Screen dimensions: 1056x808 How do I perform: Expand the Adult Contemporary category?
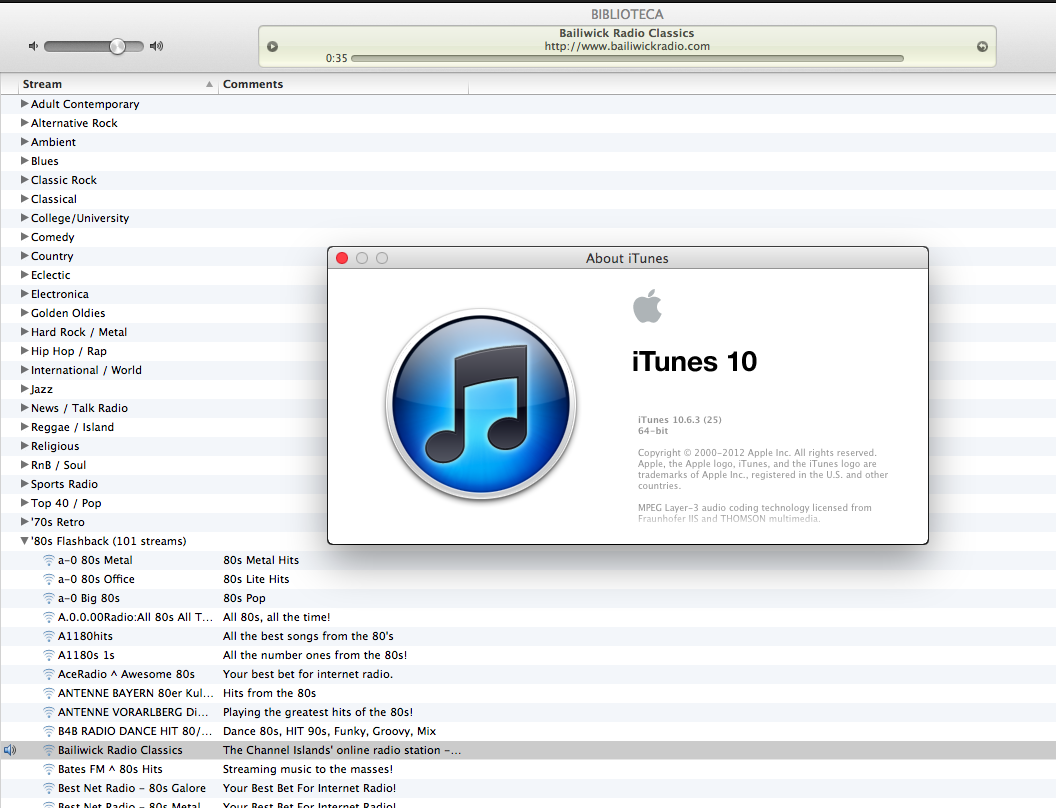(x=24, y=104)
